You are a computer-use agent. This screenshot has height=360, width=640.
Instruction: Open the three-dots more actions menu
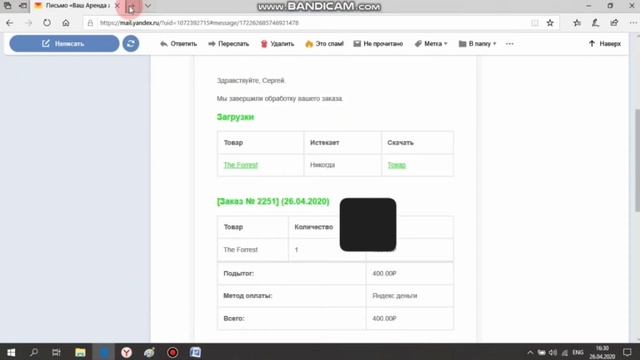(x=509, y=44)
